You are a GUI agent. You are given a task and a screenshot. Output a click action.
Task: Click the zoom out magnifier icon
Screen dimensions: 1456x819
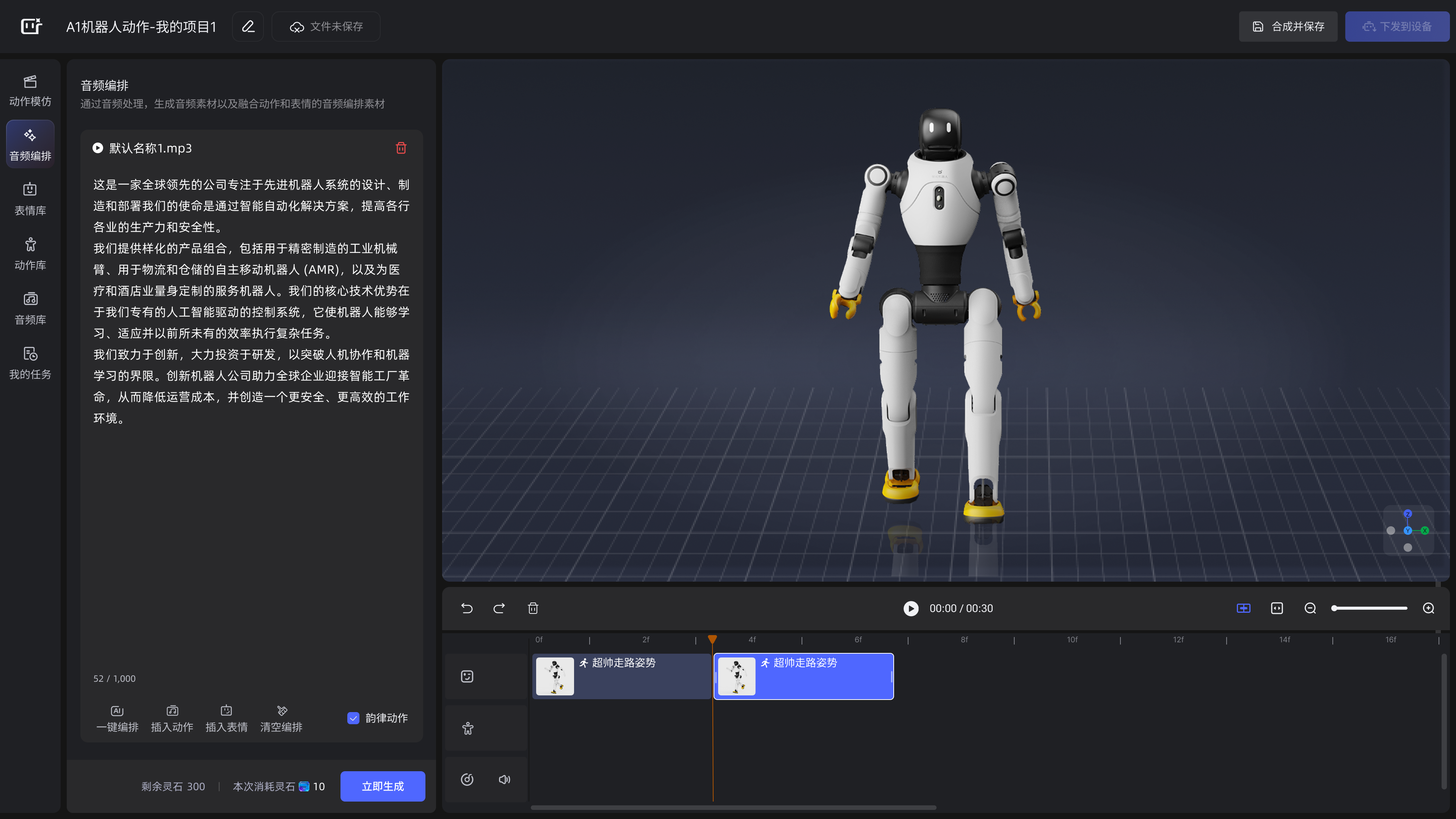(x=1310, y=608)
